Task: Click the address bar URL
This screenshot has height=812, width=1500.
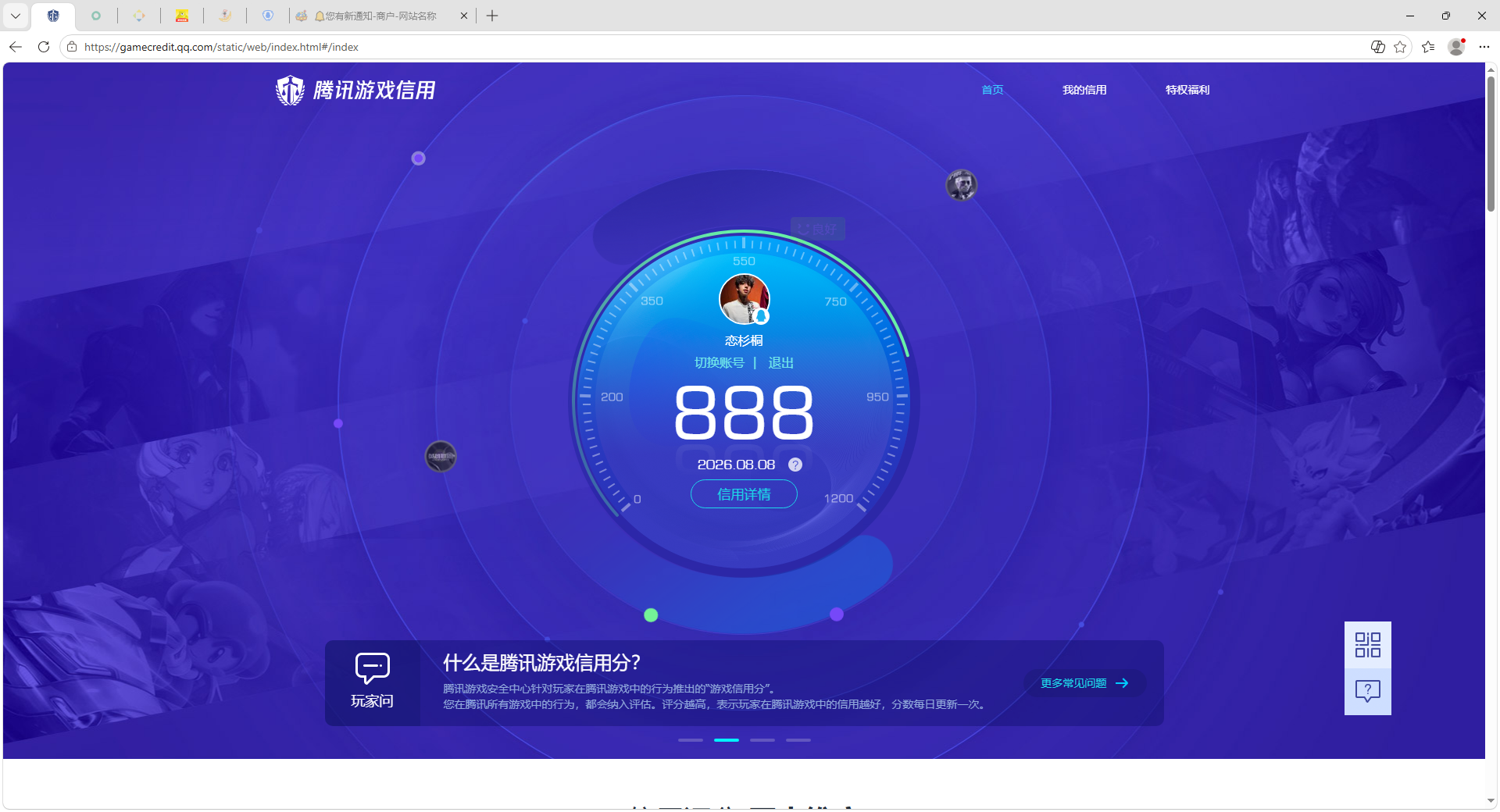Action: coord(221,47)
